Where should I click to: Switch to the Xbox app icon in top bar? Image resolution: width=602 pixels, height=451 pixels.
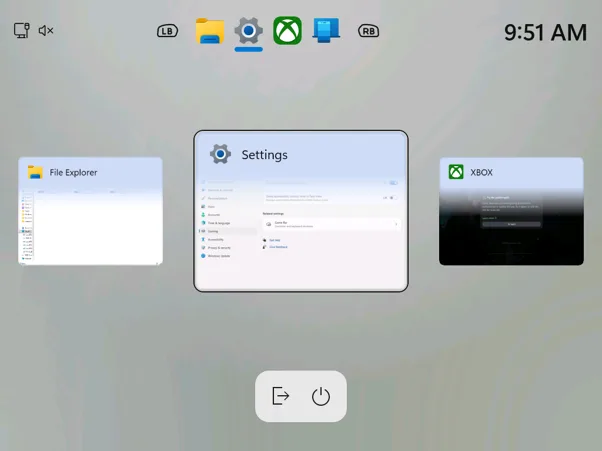(287, 30)
